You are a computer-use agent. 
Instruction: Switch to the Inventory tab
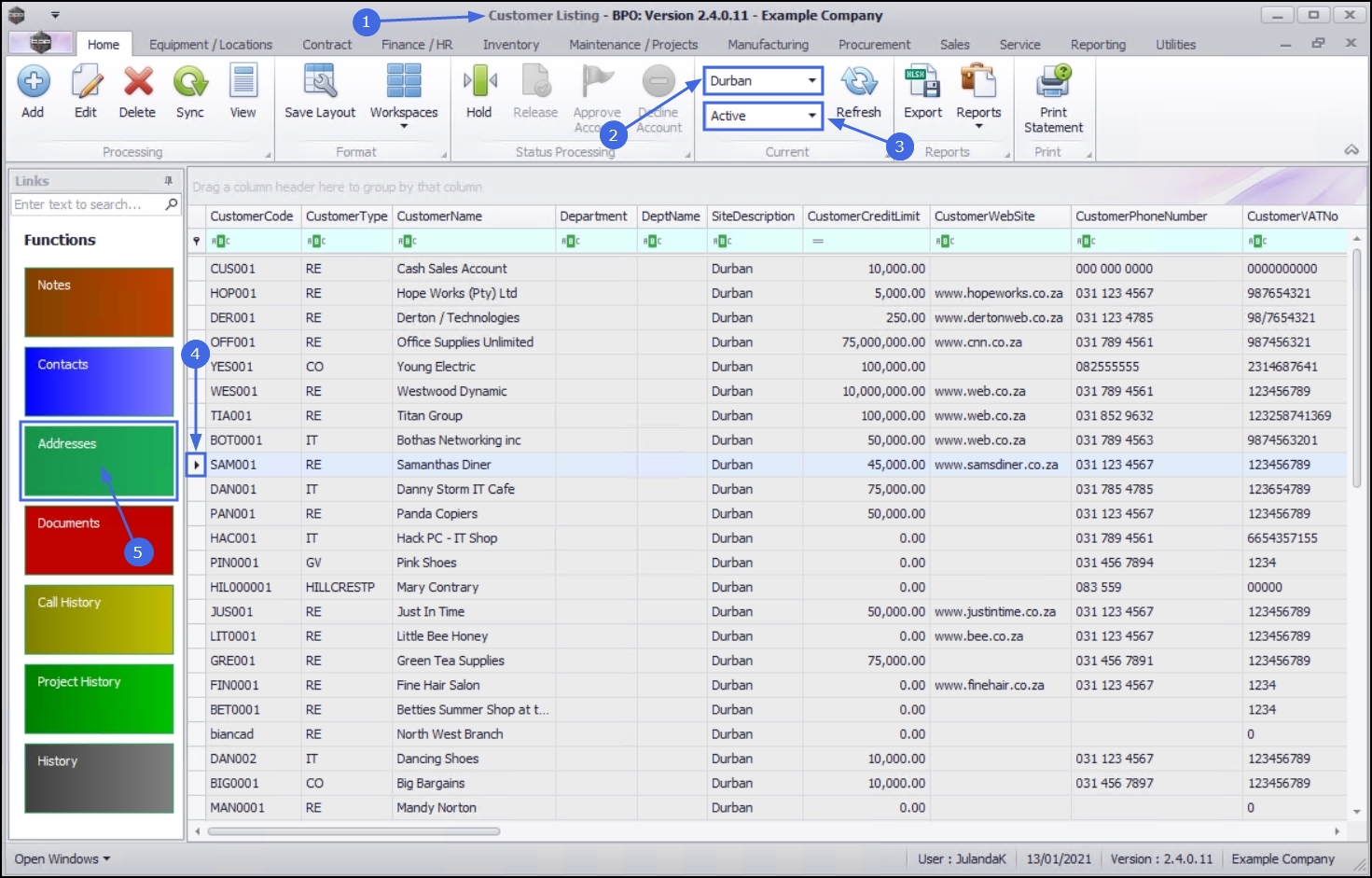(x=511, y=45)
